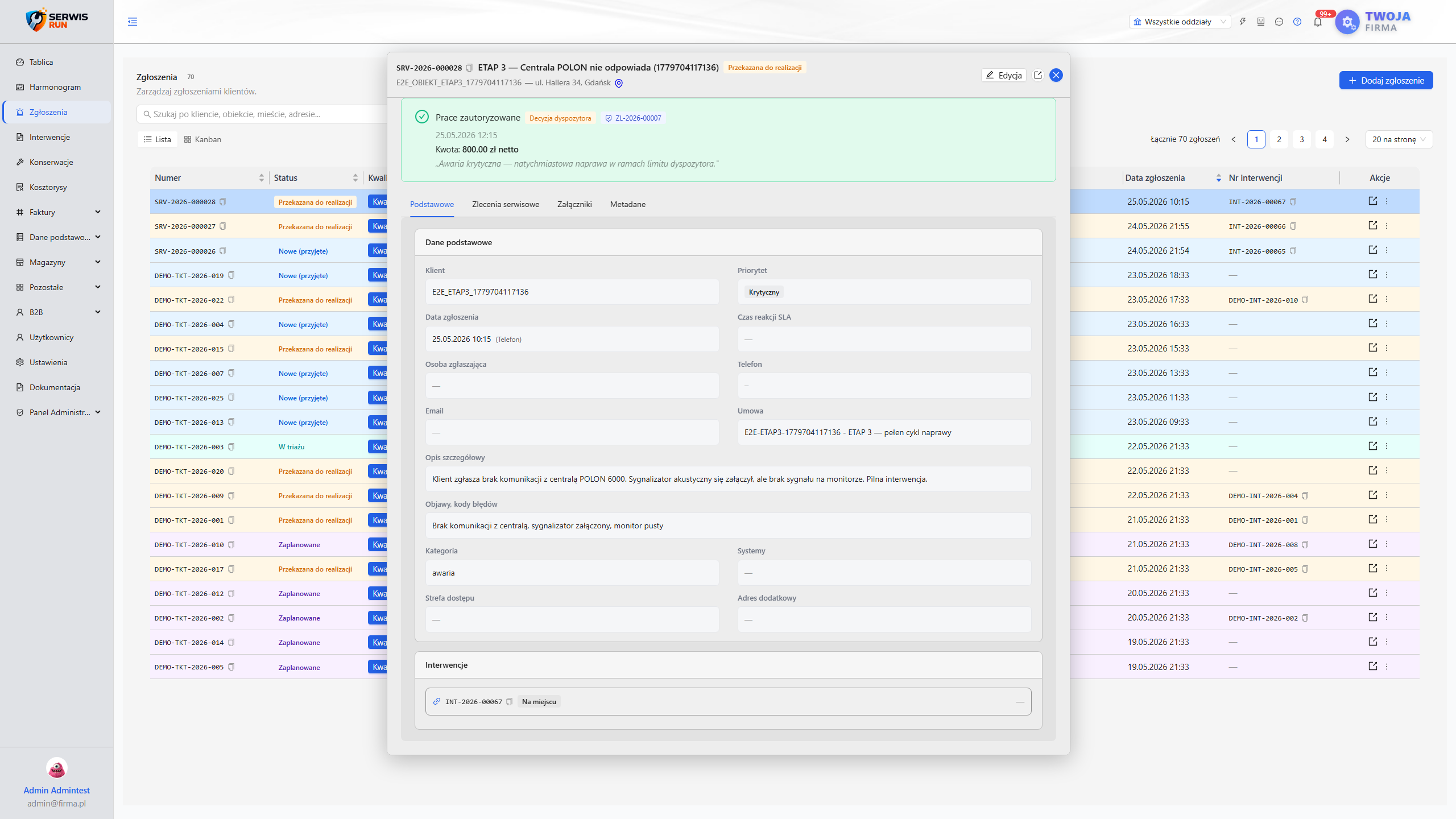Copy intervention DEMO-INT-2026-010 number

click(1305, 300)
